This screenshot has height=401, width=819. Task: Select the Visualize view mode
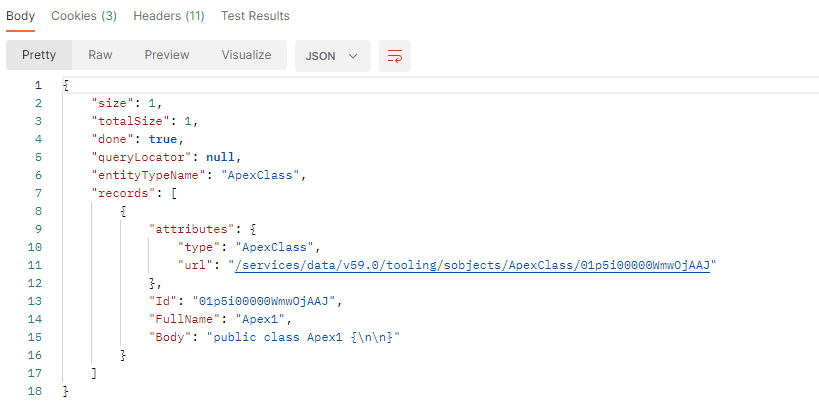click(247, 55)
